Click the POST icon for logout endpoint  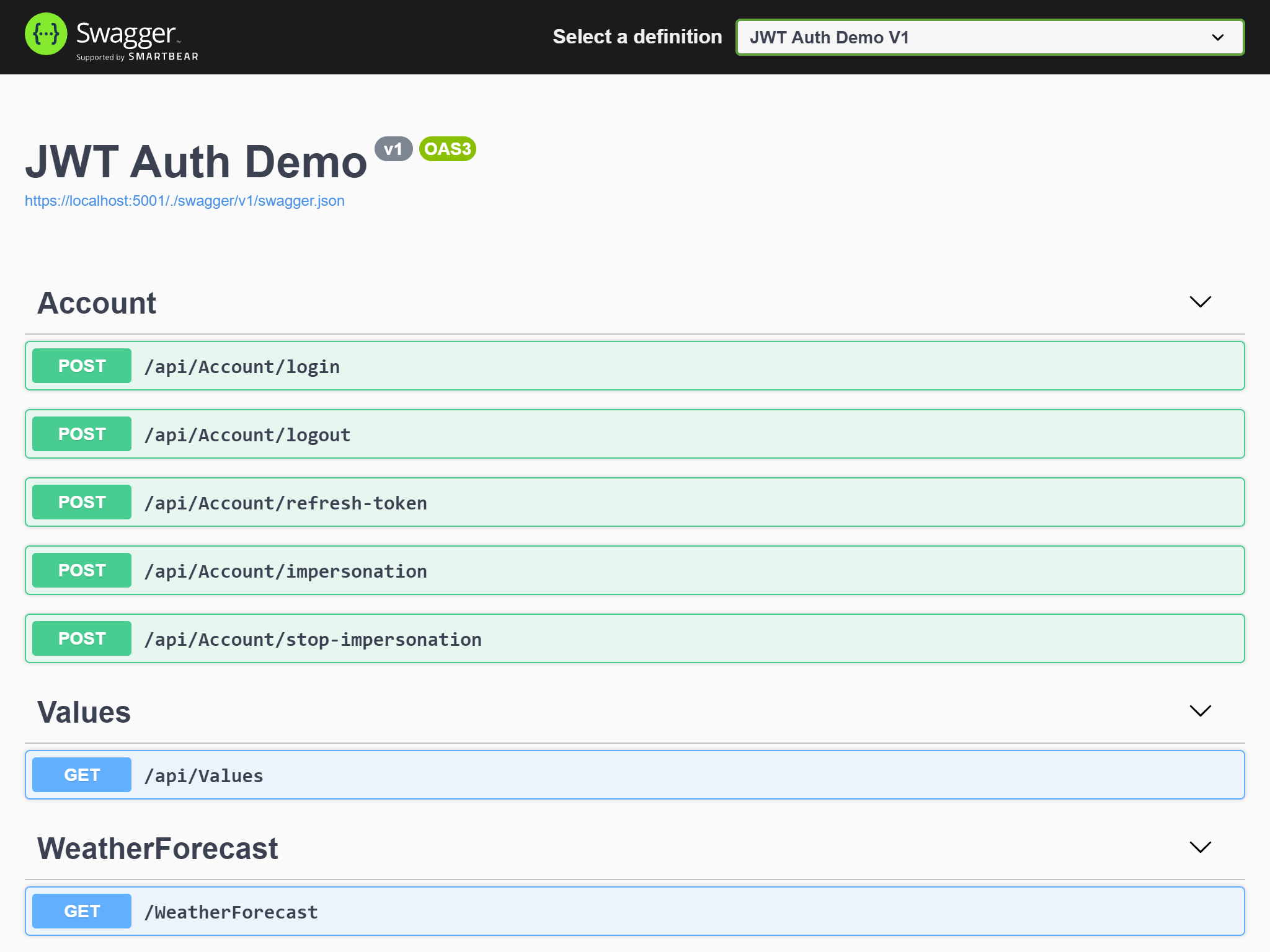click(83, 434)
